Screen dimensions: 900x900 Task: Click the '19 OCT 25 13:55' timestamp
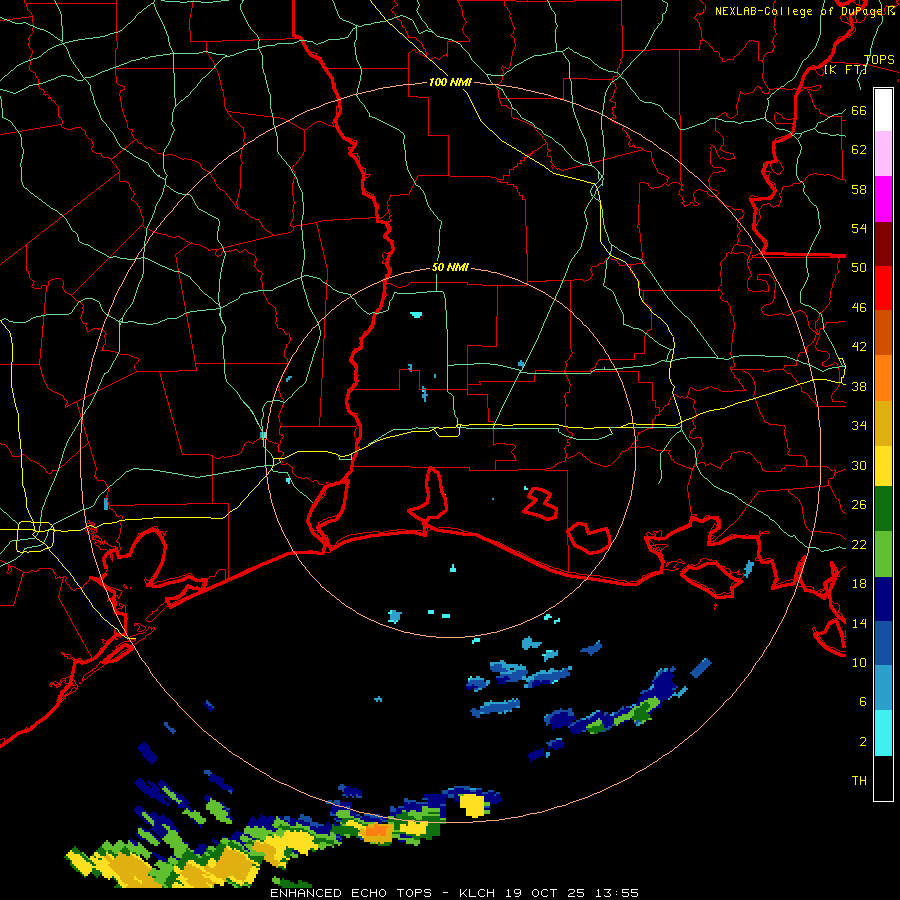pyautogui.click(x=572, y=893)
